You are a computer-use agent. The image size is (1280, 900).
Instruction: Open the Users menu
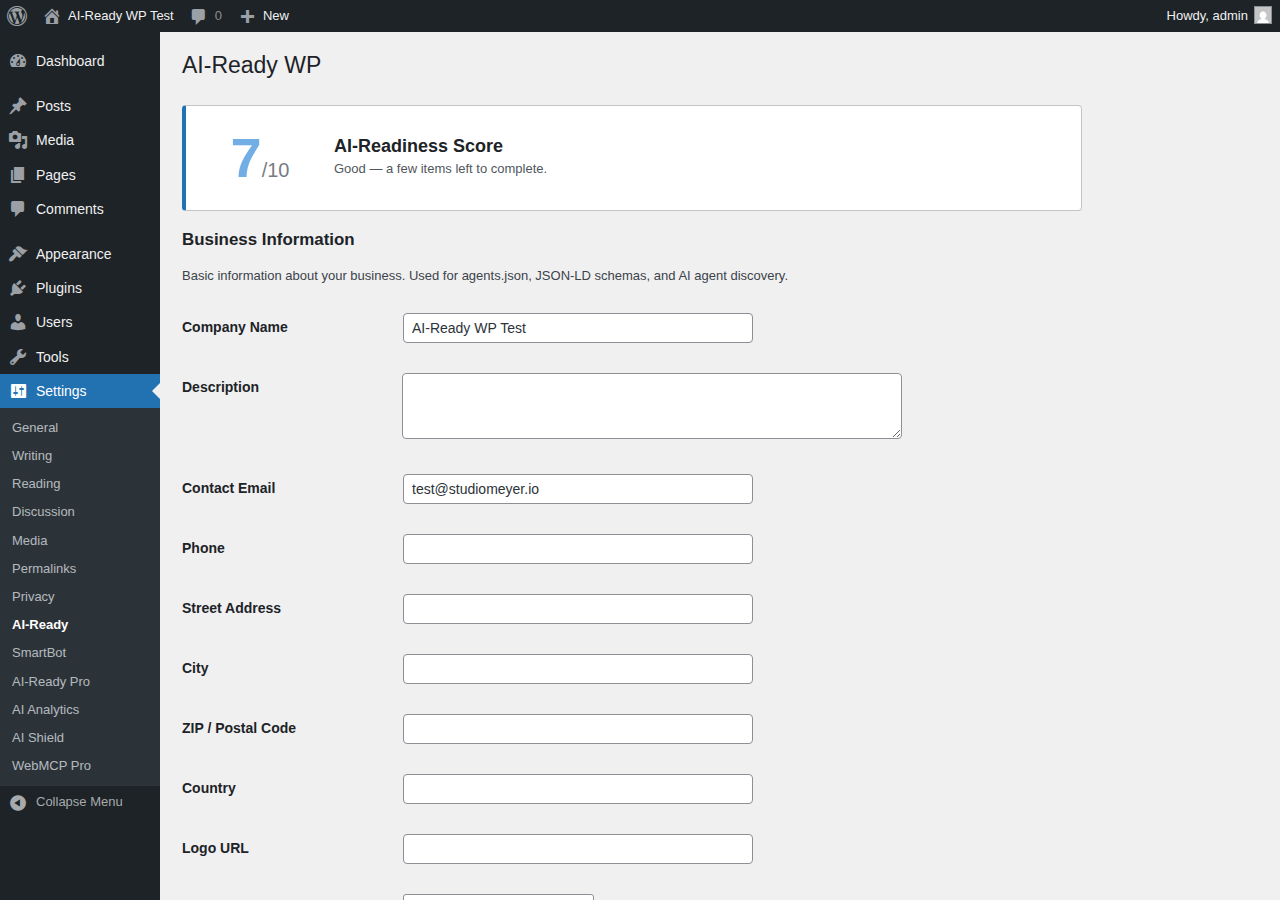point(80,322)
